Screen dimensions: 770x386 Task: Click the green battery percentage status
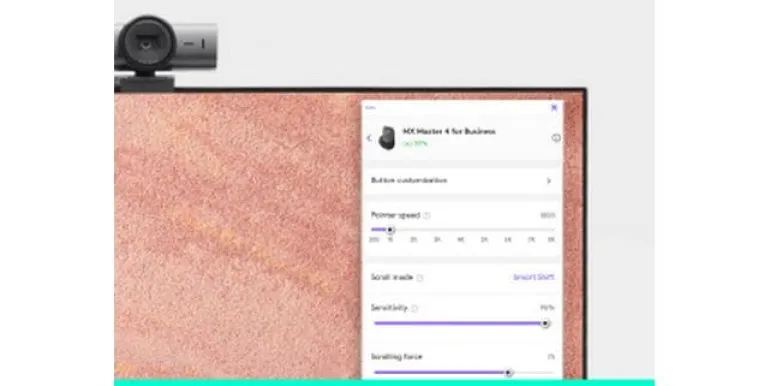tap(415, 143)
